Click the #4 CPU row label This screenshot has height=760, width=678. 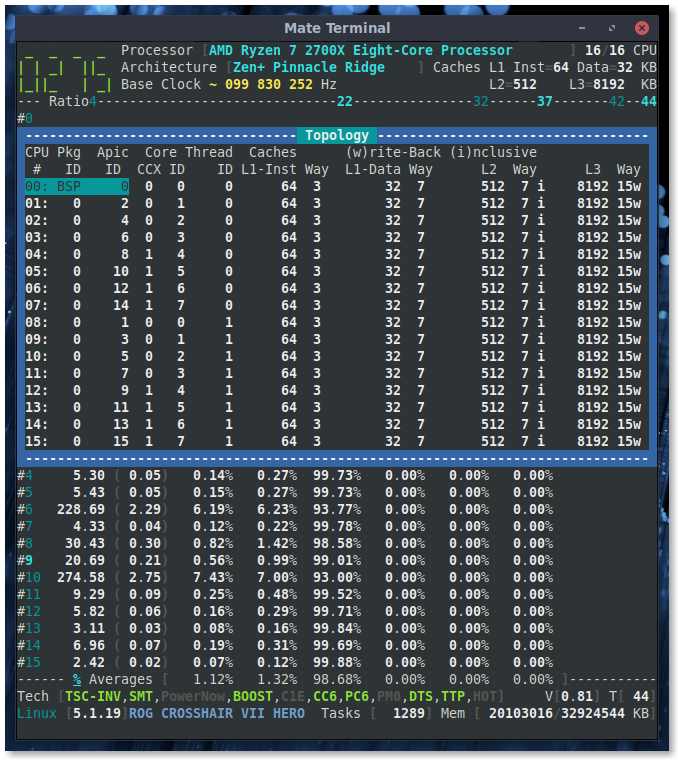tap(25, 475)
